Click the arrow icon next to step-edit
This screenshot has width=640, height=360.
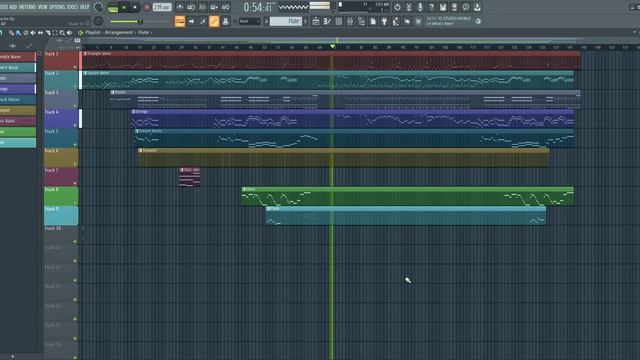tap(191, 21)
